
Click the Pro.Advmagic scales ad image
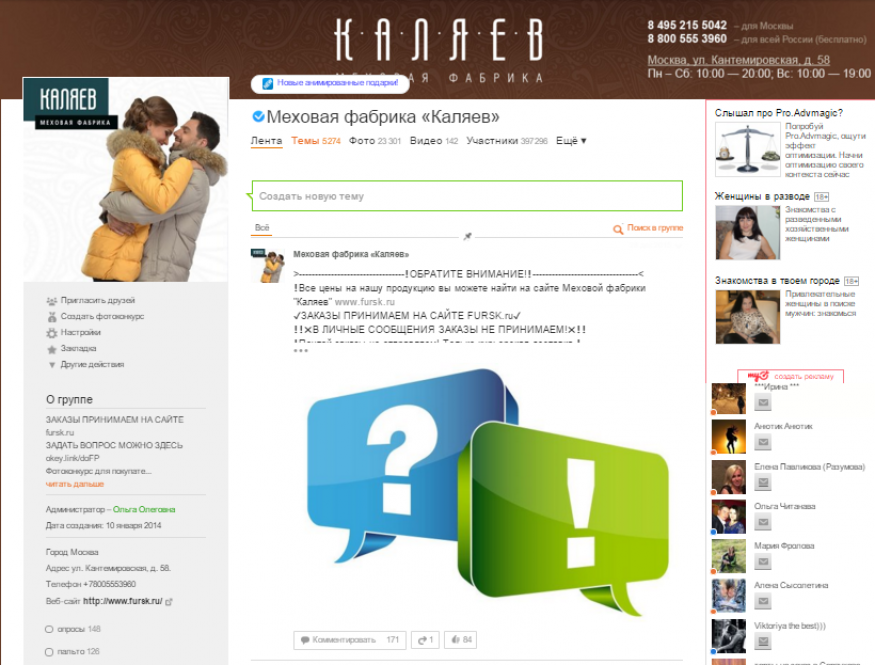747,150
